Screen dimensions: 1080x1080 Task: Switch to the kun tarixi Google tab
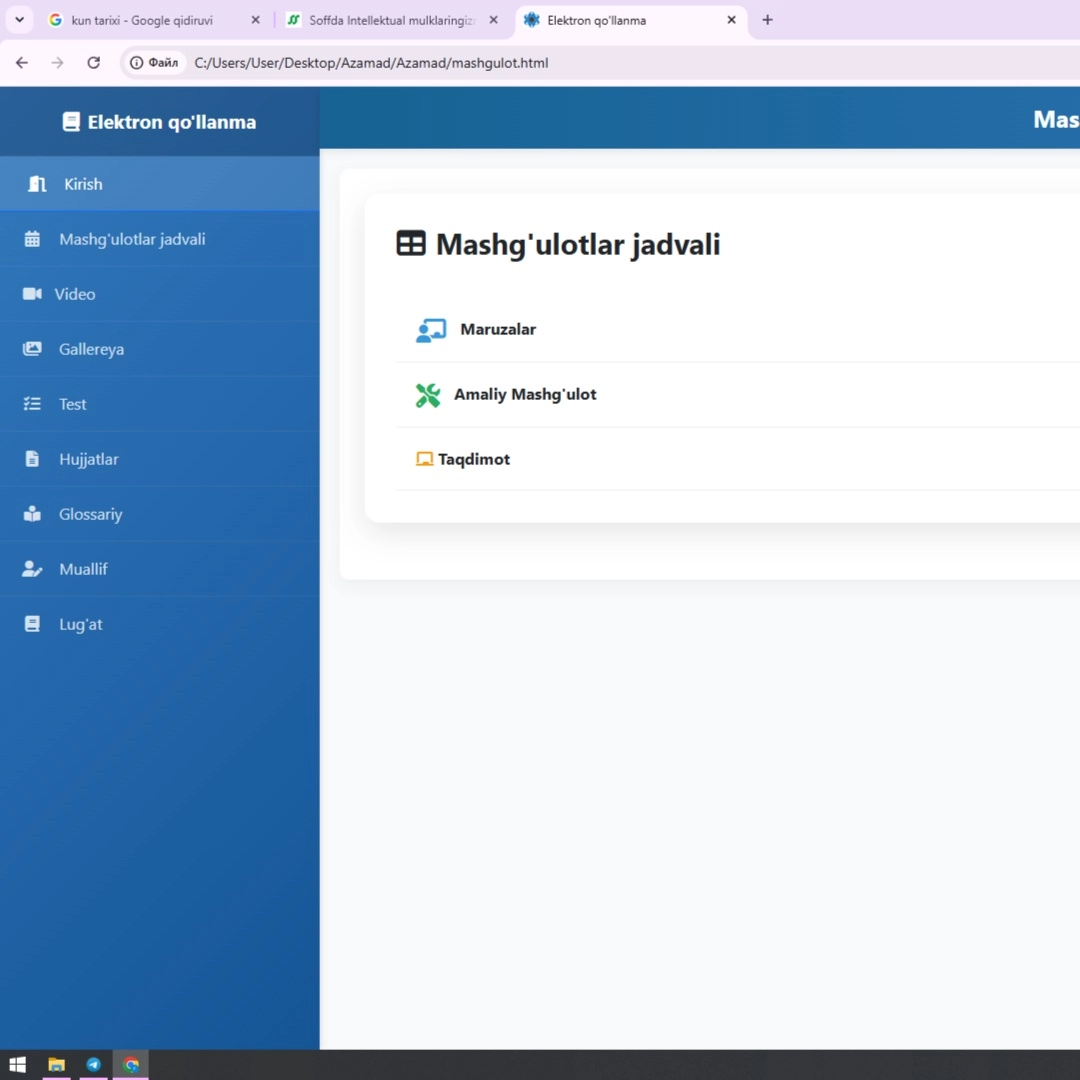point(142,20)
